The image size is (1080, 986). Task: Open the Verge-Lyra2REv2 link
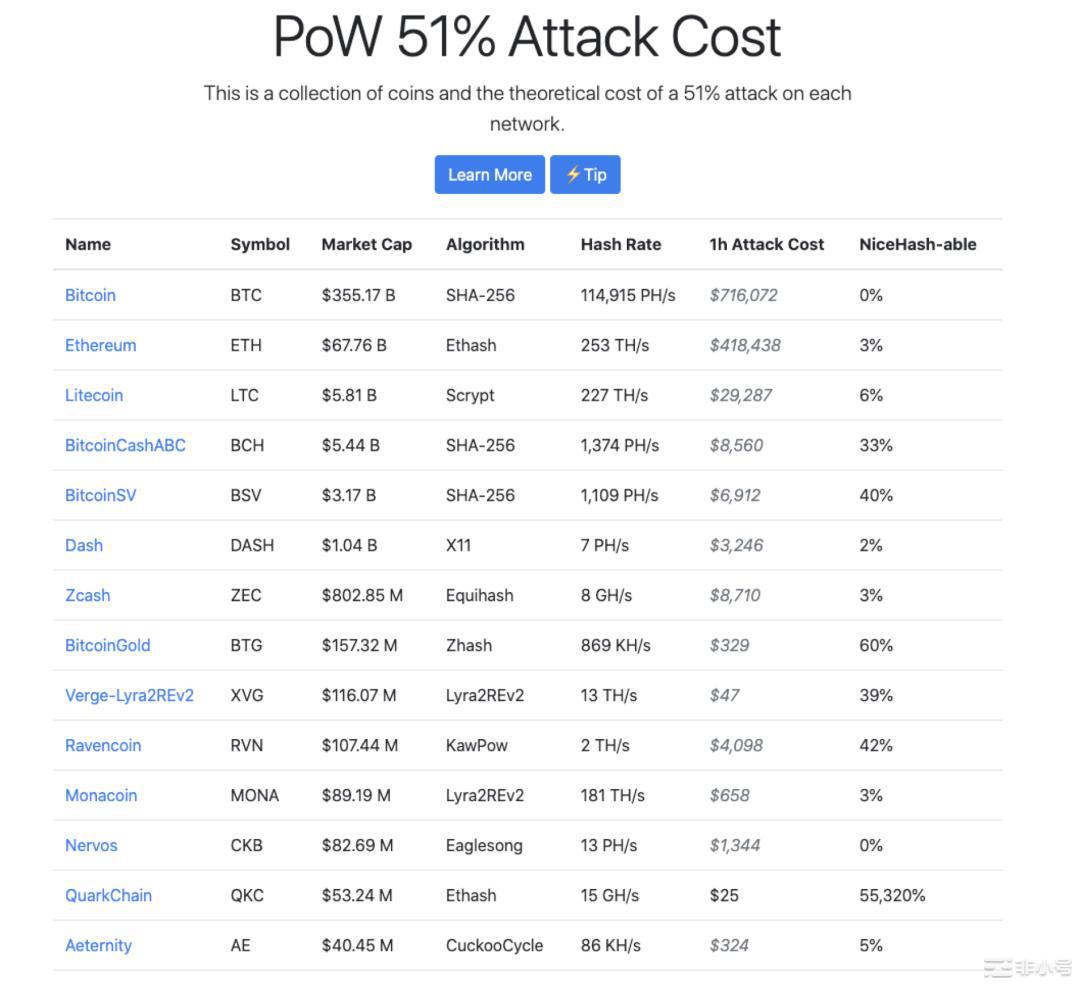coord(129,695)
